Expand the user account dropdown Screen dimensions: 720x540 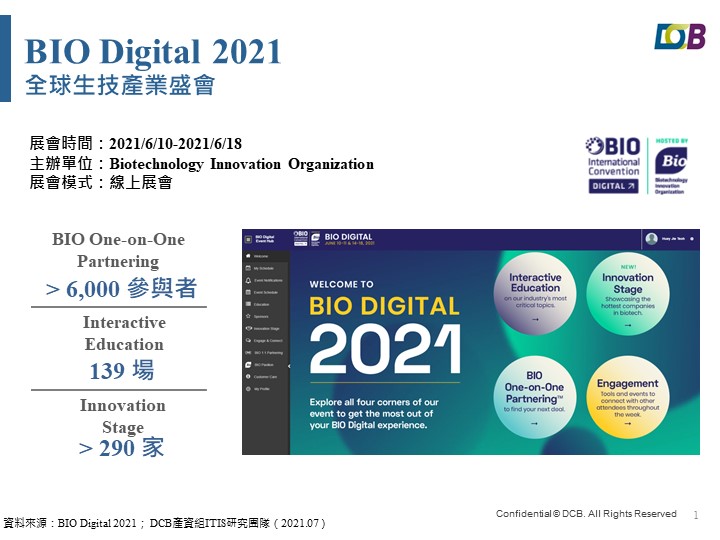click(692, 239)
